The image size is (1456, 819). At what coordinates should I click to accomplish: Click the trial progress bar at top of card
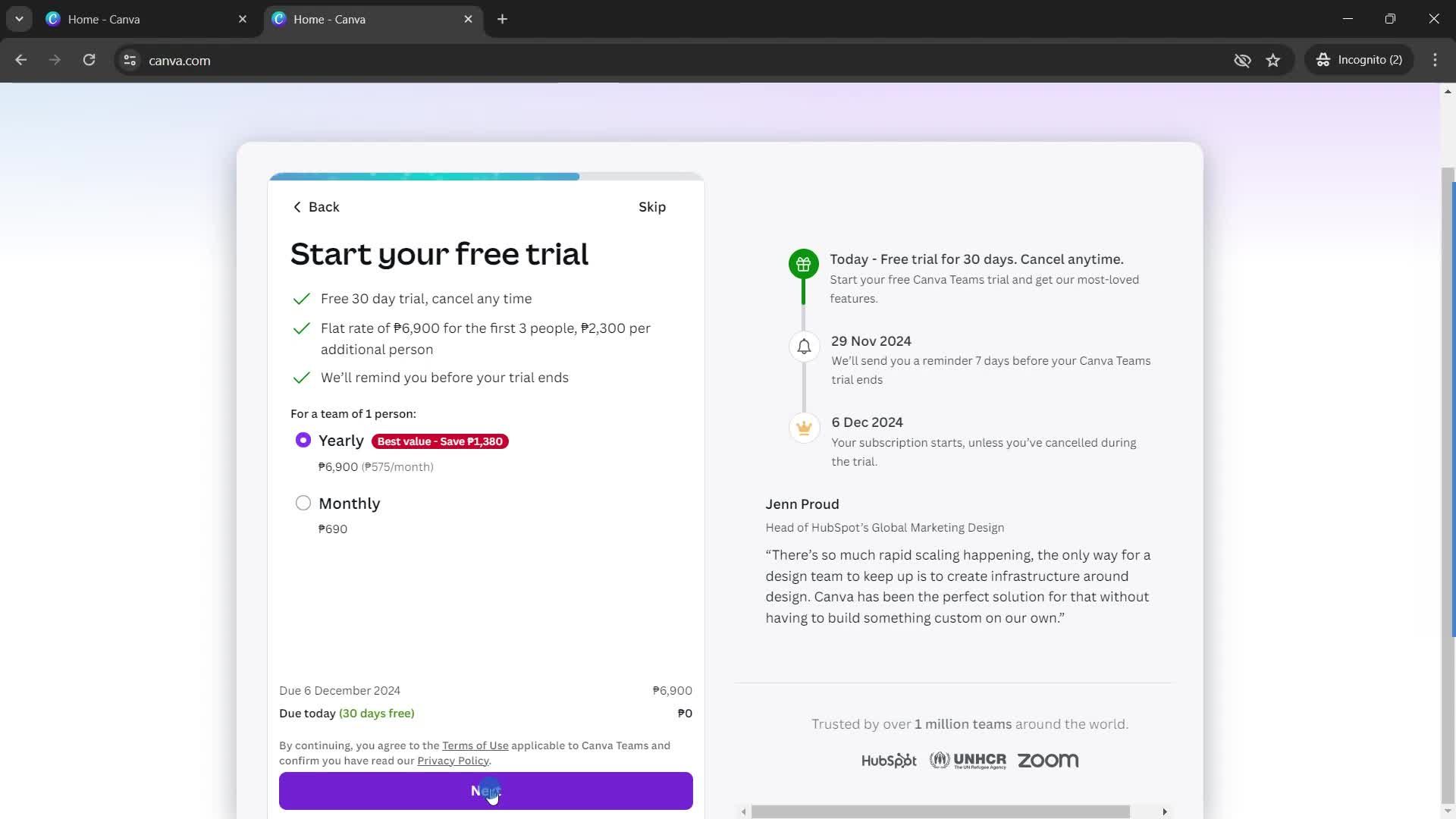coord(486,177)
